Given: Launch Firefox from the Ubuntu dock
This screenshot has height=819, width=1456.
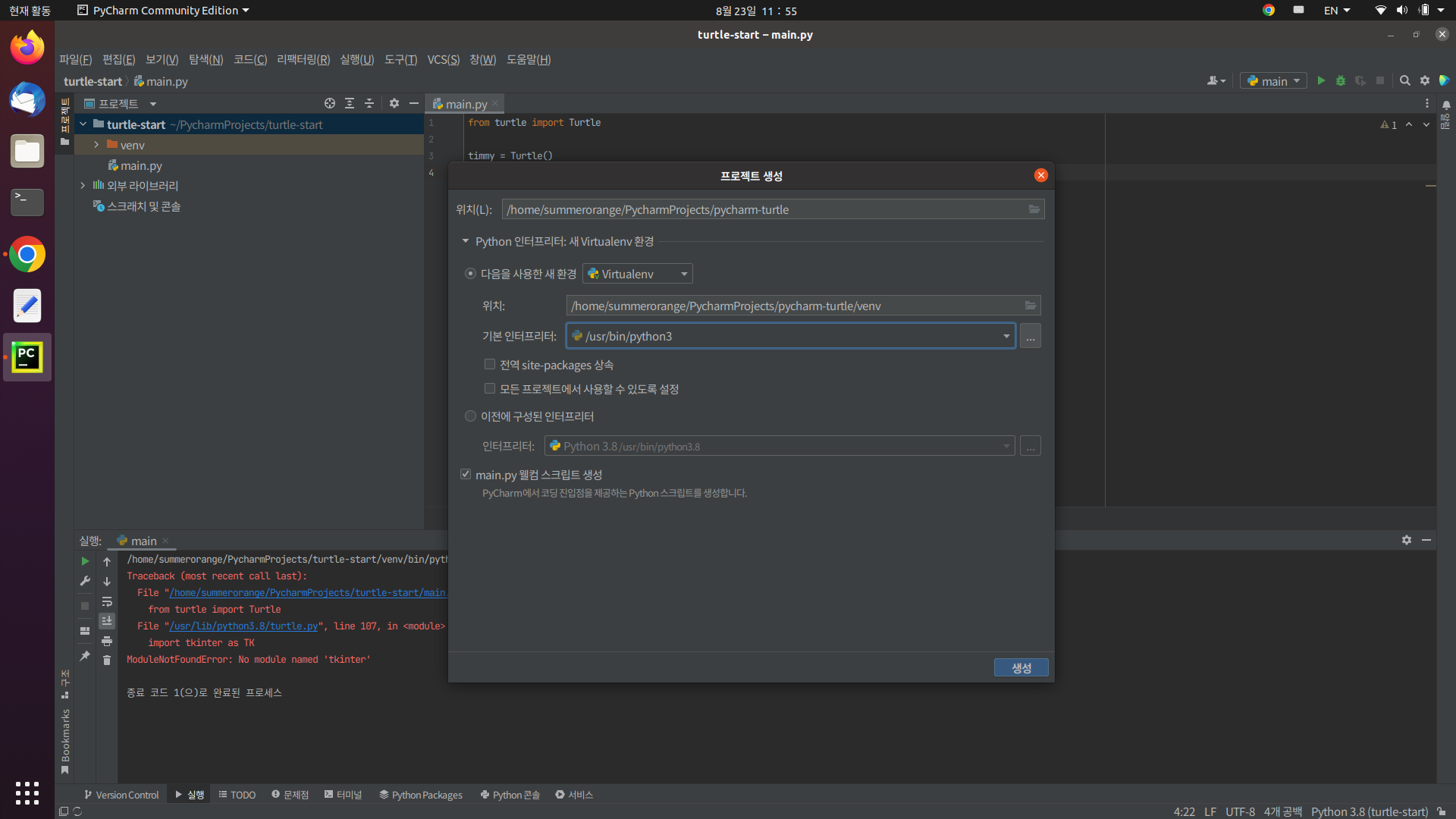Looking at the screenshot, I should pos(27,47).
